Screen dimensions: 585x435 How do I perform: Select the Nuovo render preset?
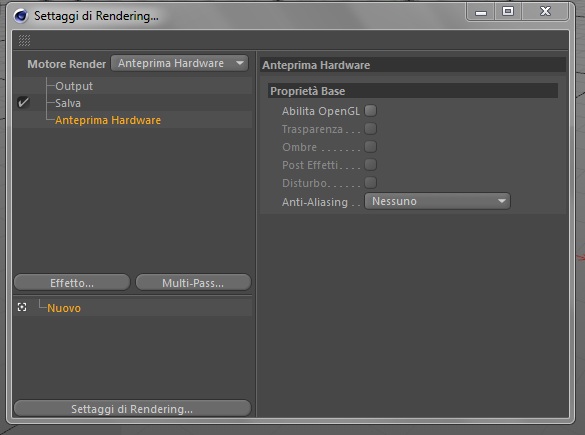64,308
